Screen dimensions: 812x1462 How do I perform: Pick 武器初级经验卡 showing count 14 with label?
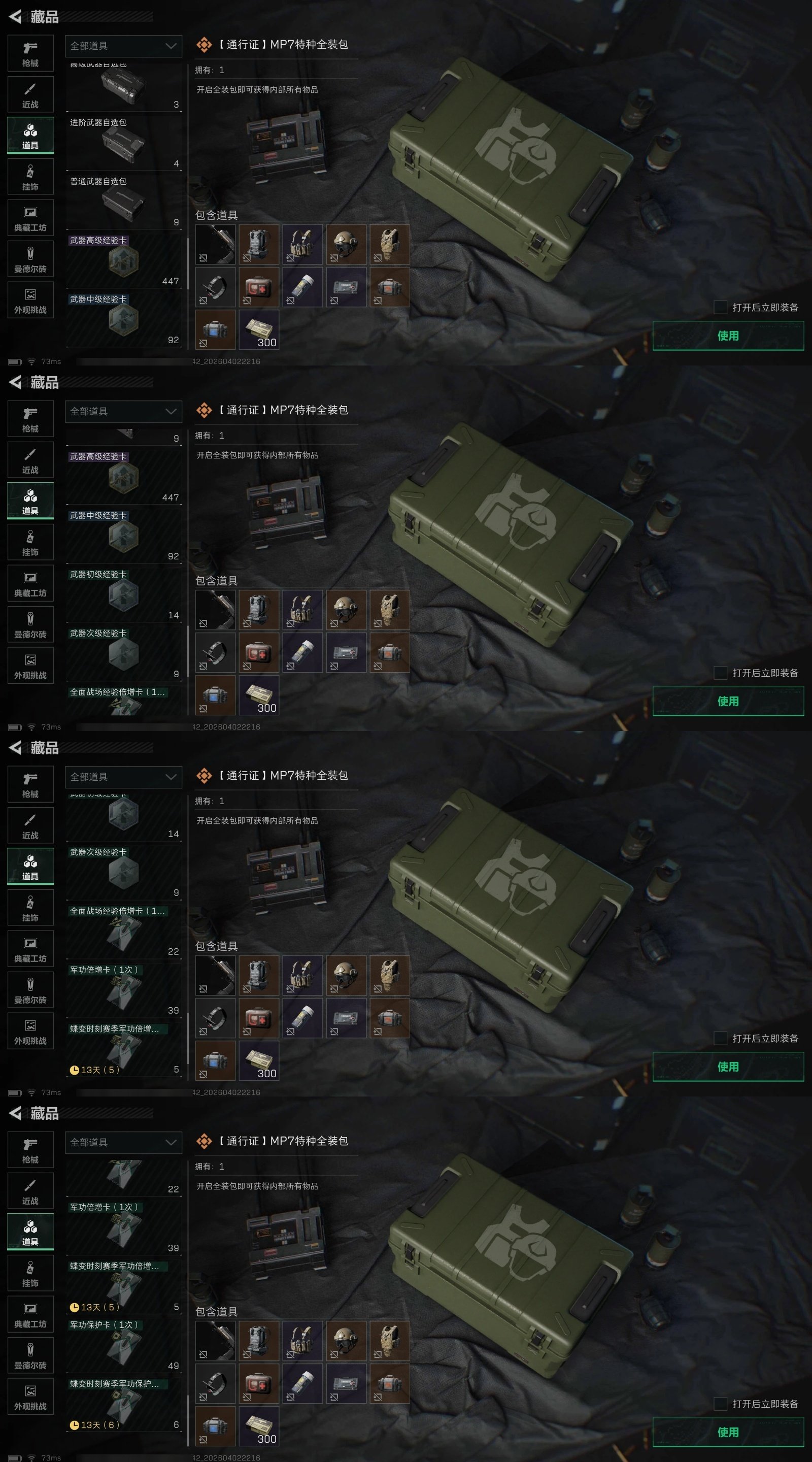click(x=124, y=594)
